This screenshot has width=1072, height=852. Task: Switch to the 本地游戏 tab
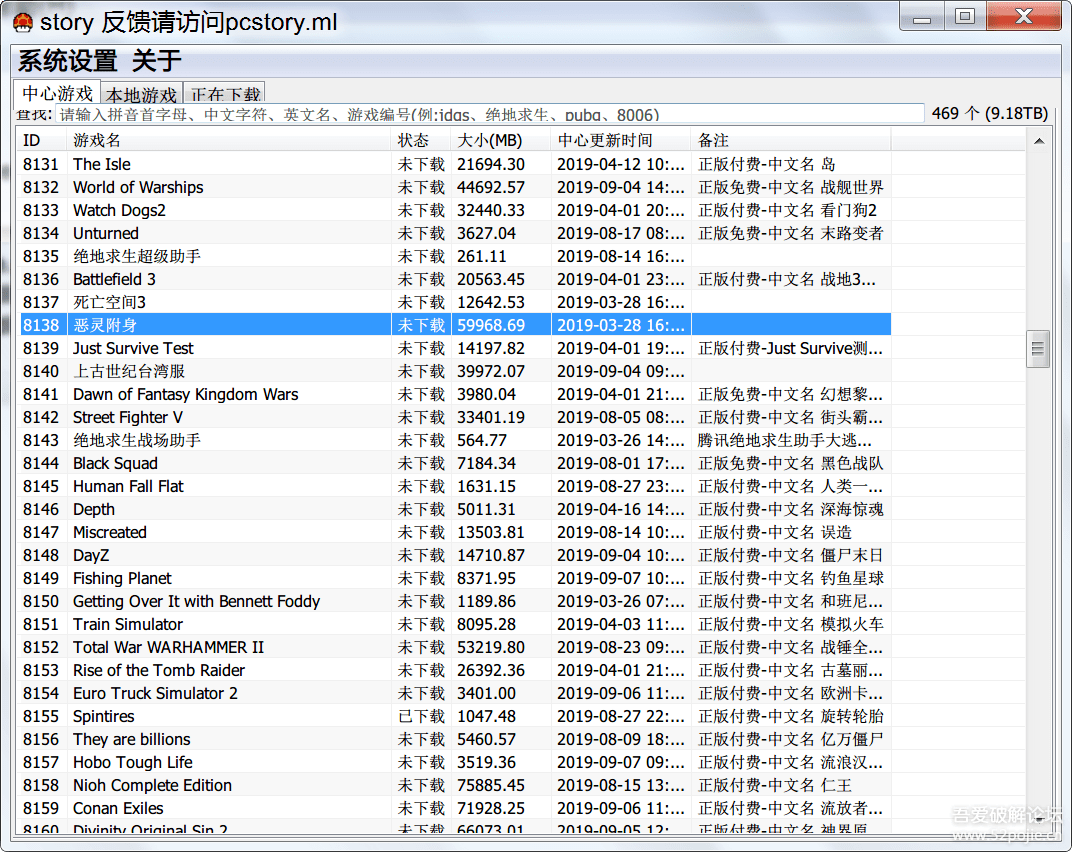point(141,95)
